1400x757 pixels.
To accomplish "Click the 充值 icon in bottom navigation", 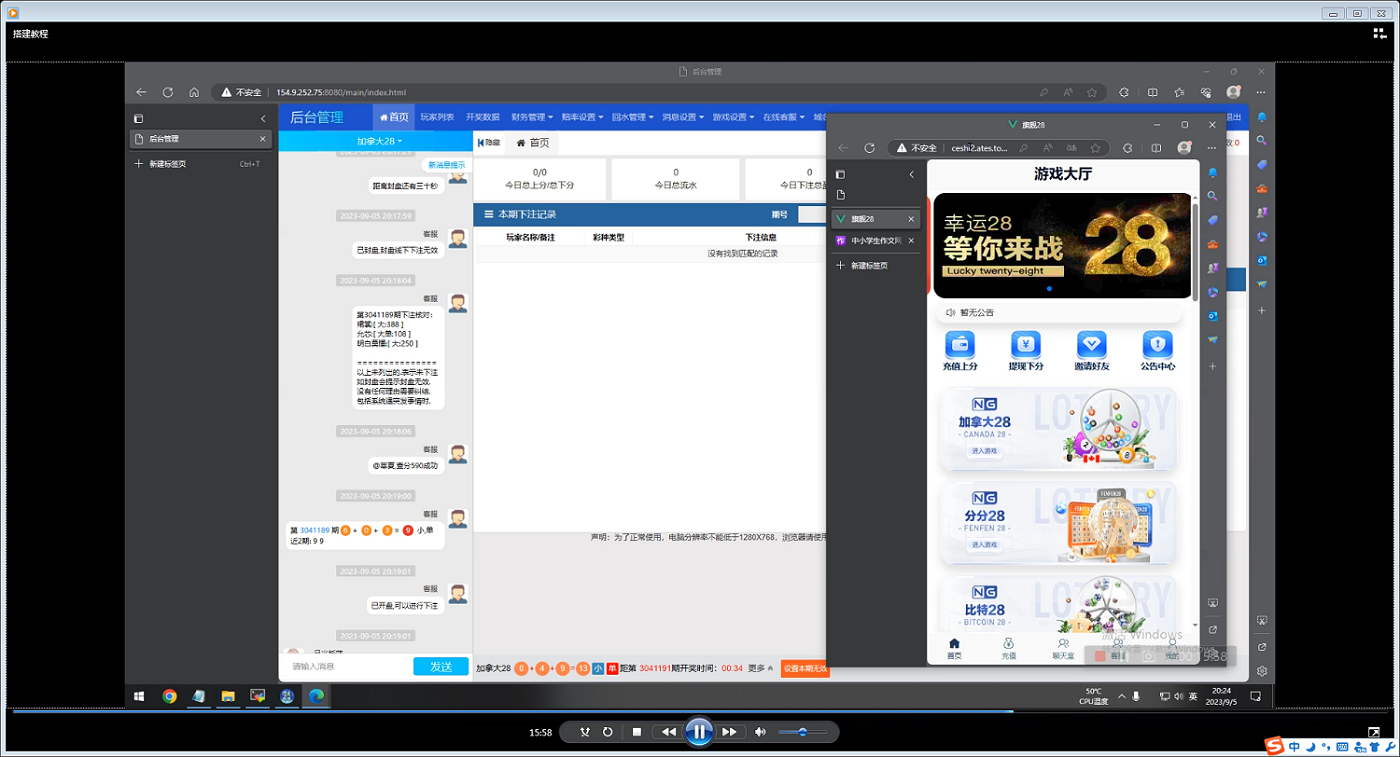I will [1008, 648].
